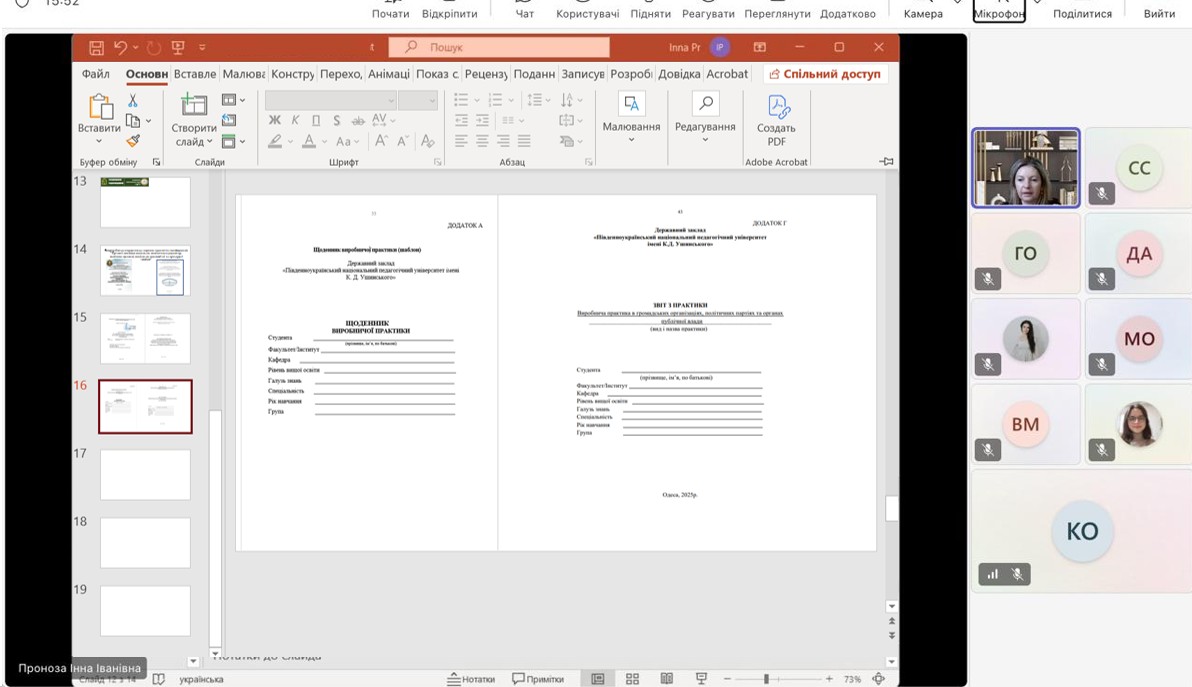Select the Cut scissors icon
The image size is (1192, 687).
(x=132, y=101)
